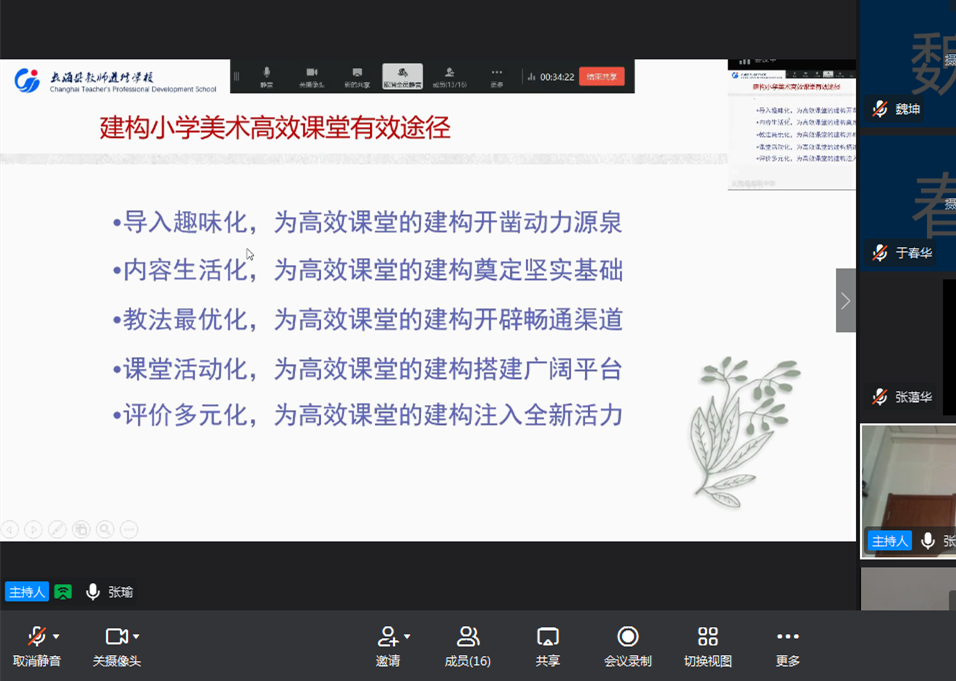Click camera icon in the shared slide toolbar
Screen dimensions: 956x681
[x=312, y=73]
